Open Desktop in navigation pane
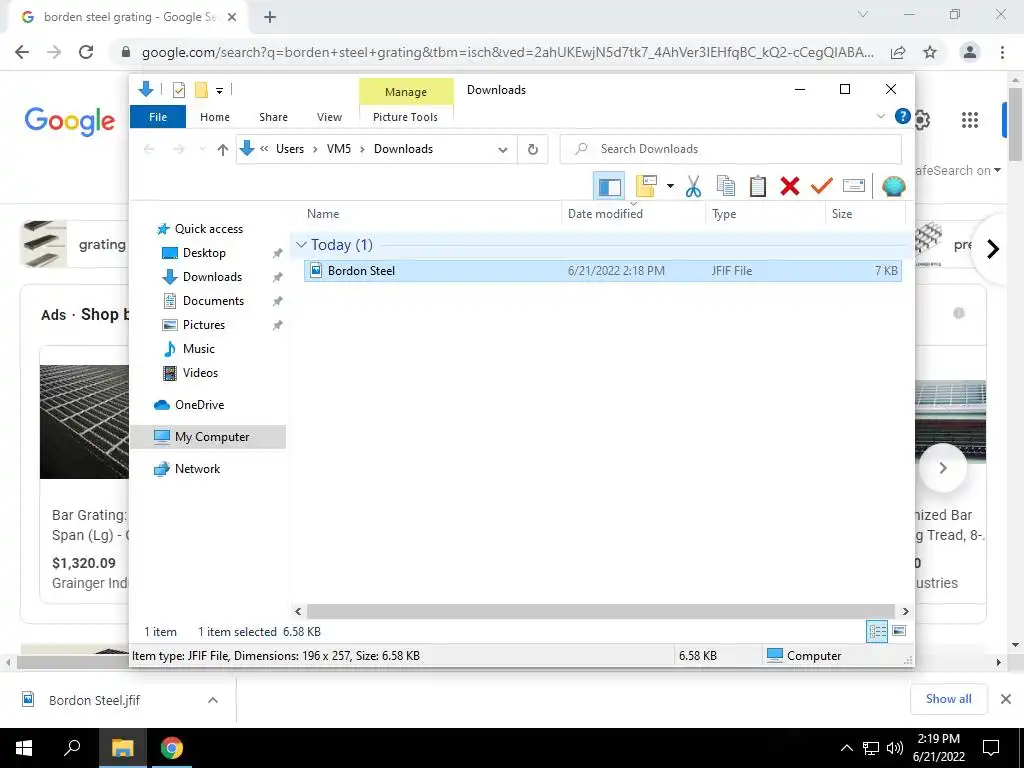1024x768 pixels. [204, 253]
